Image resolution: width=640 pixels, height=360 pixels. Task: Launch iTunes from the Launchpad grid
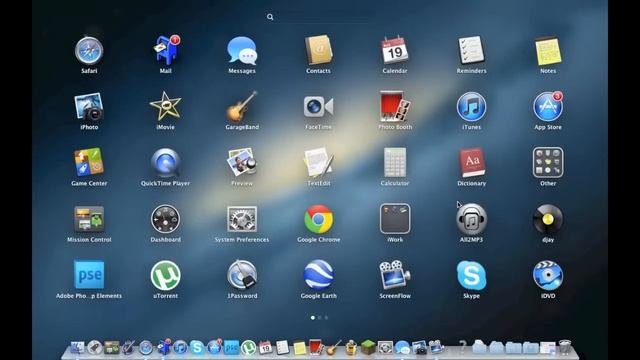[x=471, y=107]
